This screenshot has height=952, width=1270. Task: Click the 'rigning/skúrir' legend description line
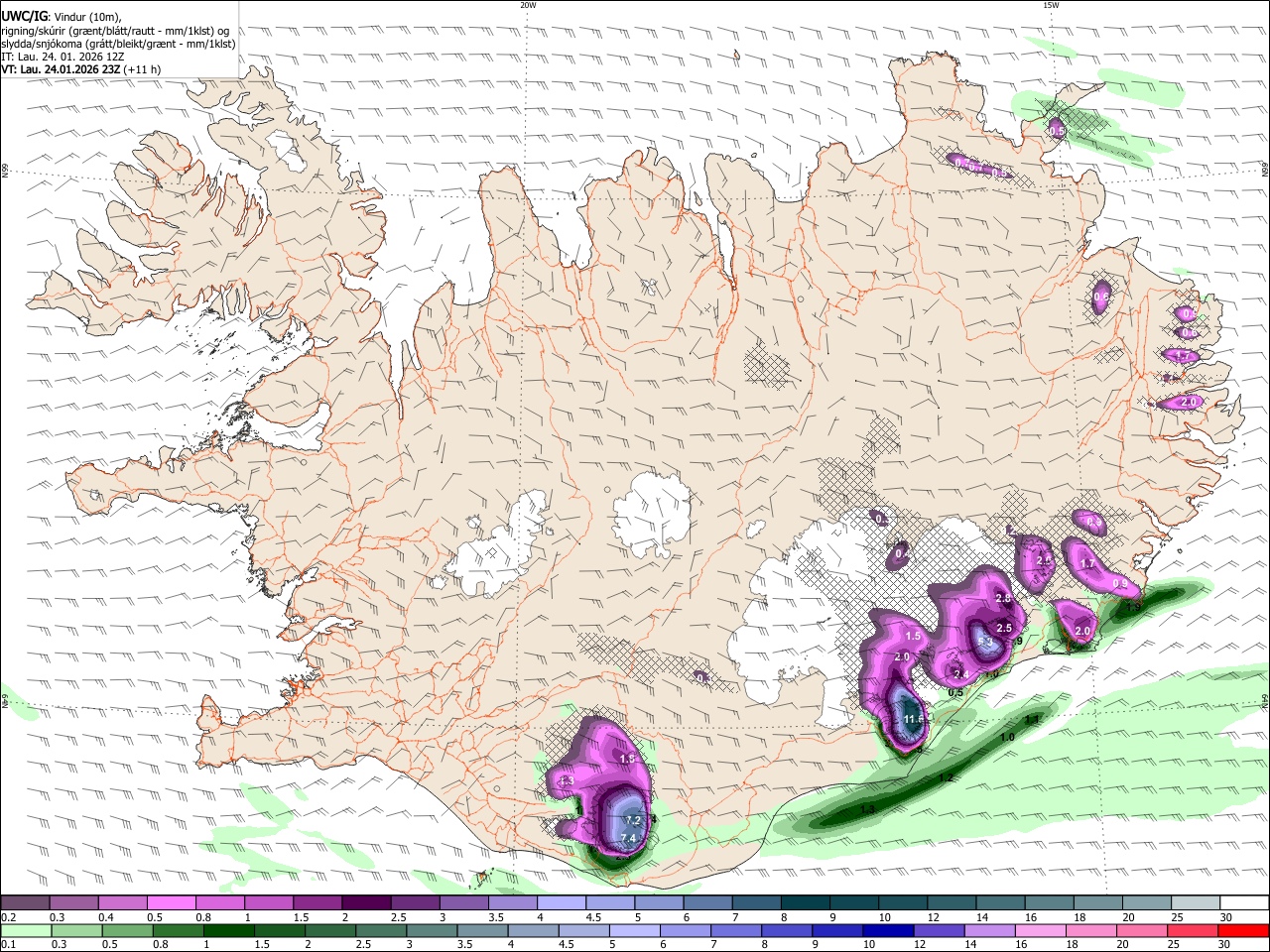[115, 31]
